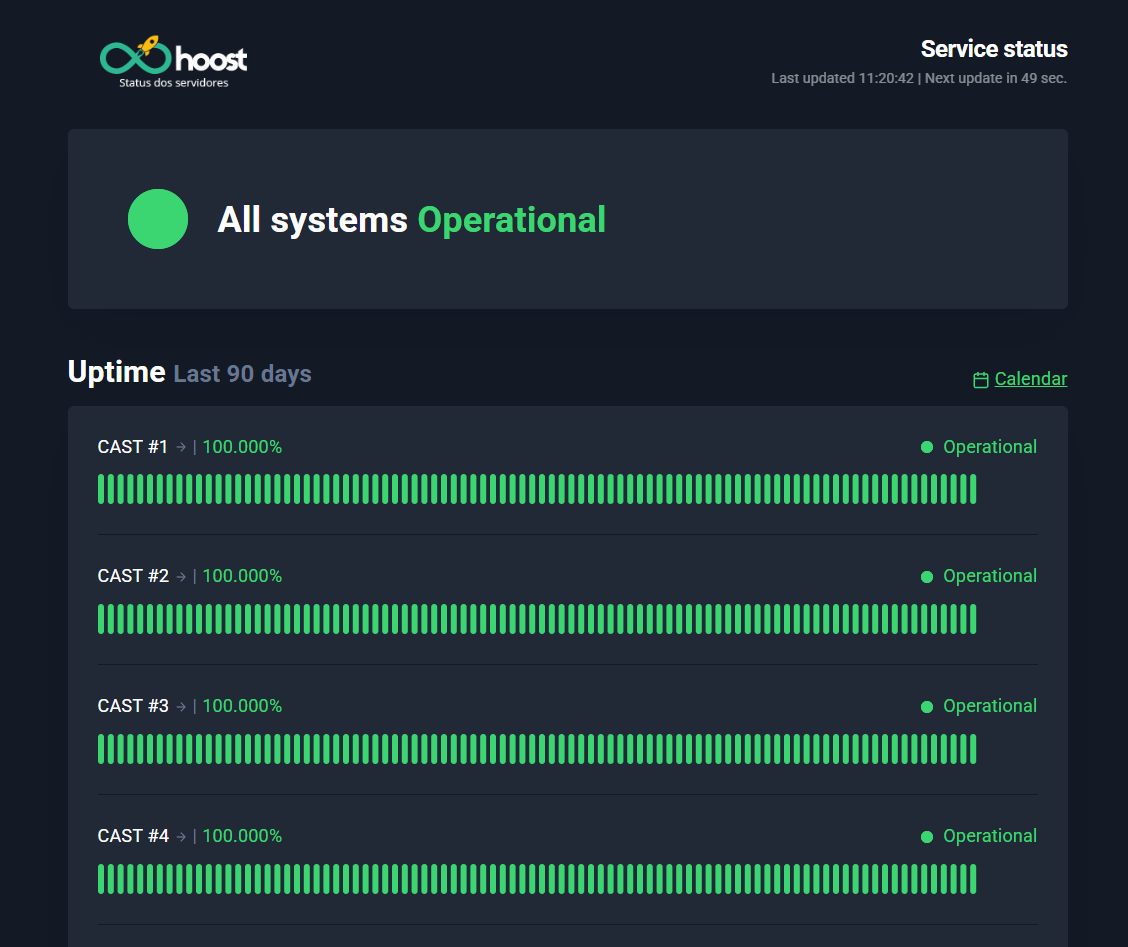Click the calendar icon beside Calendar
Screen dimensions: 1128x947
click(x=981, y=380)
